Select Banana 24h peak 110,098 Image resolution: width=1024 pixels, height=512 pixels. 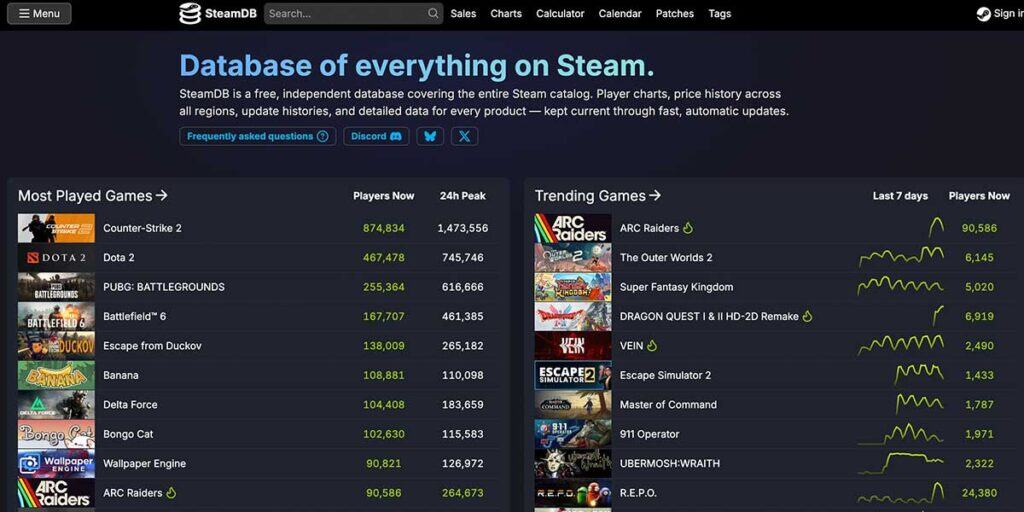coord(462,375)
